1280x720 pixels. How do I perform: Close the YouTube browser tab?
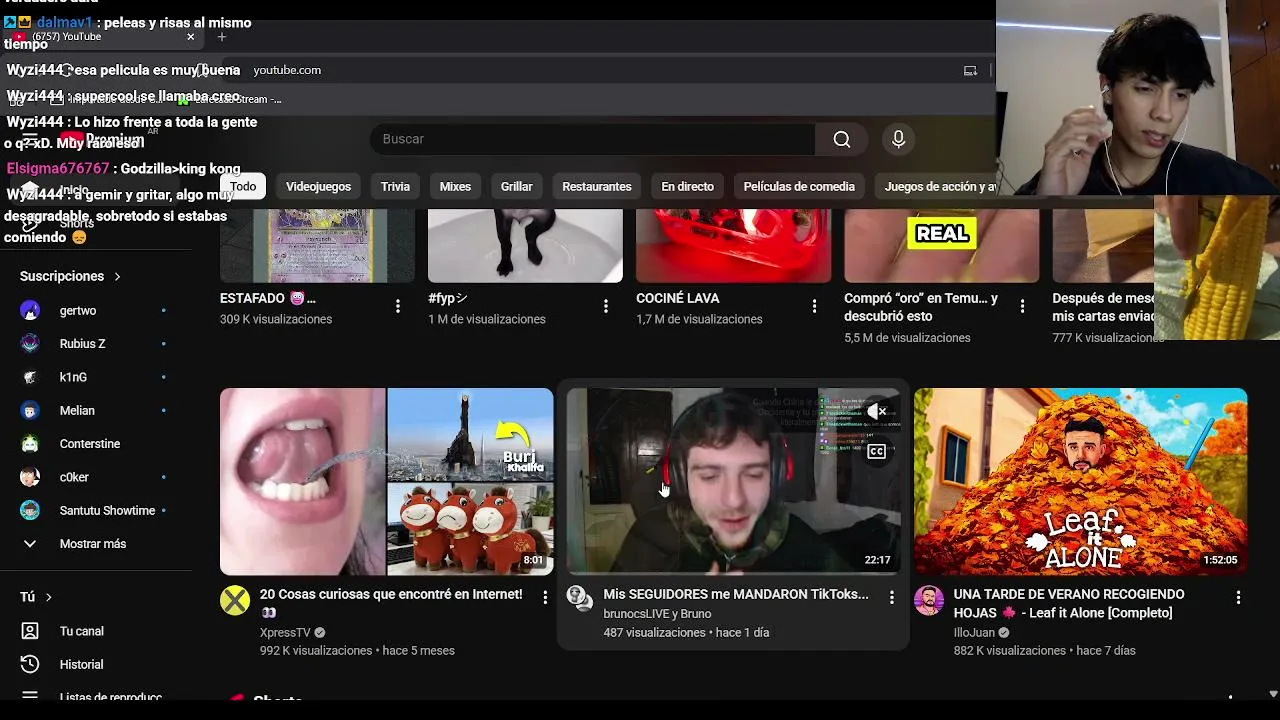pos(191,37)
